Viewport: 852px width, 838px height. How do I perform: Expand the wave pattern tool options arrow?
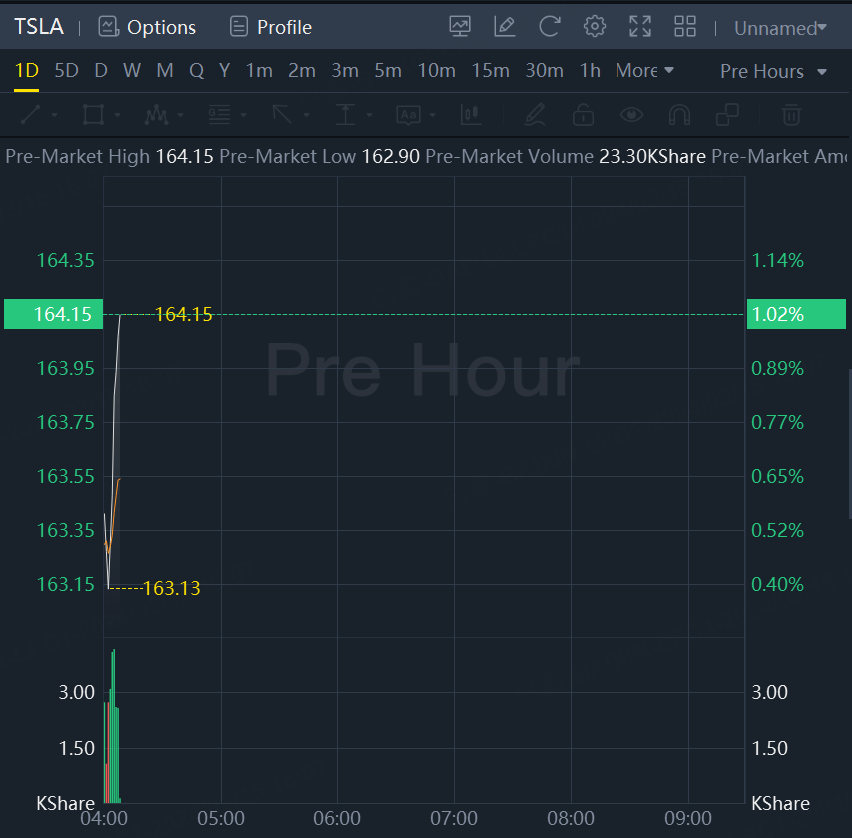(180, 115)
